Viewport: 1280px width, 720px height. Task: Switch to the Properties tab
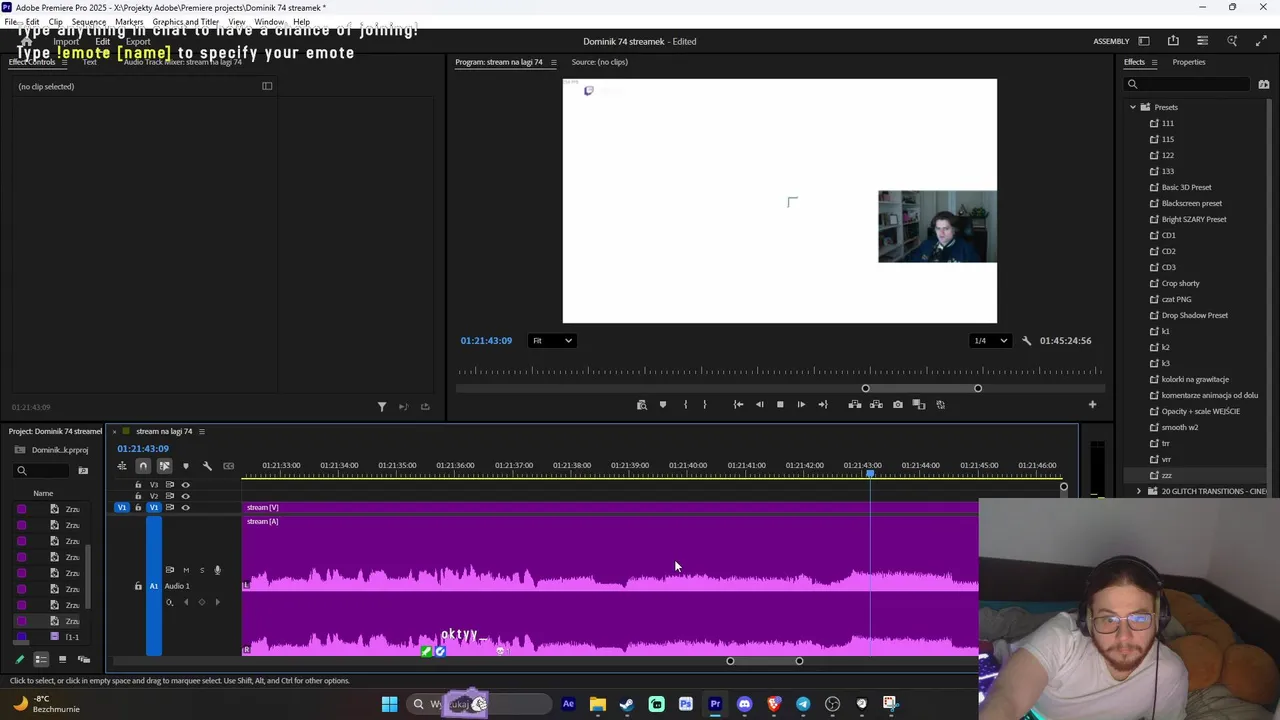pos(1188,62)
